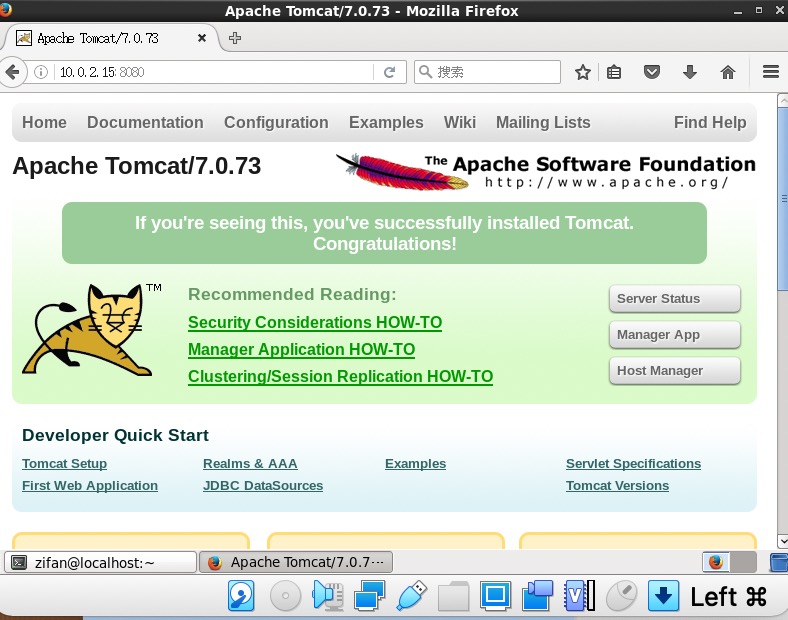Open the Mailing Lists navigation item
The height and width of the screenshot is (620, 788).
pos(543,122)
